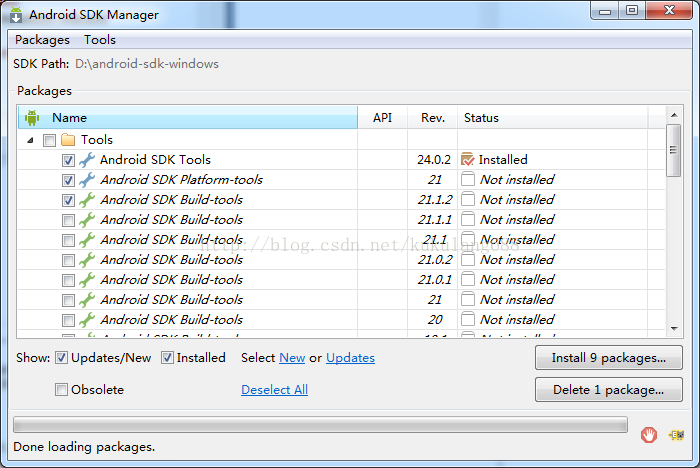Viewport: 700px width, 468px height.
Task: Click revision value 21.1.2
Action: [x=435, y=200]
